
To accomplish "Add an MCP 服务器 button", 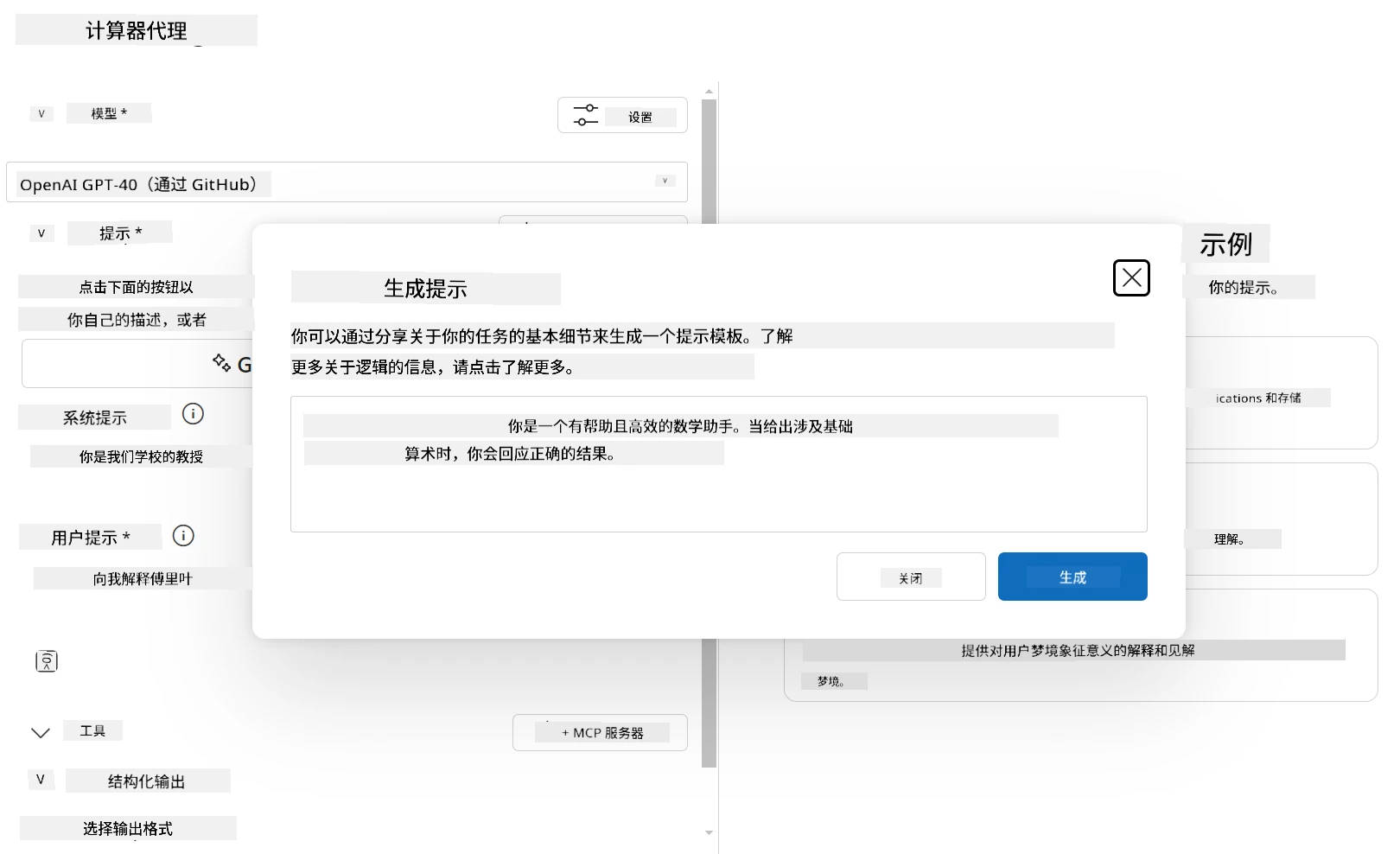I will pyautogui.click(x=600, y=732).
